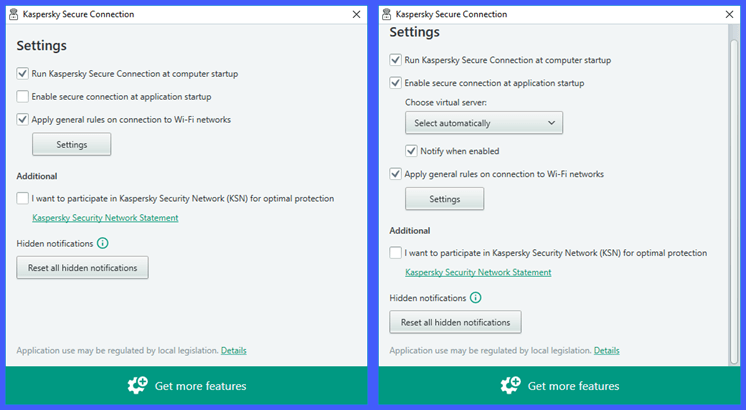Click the Additional heading in right window

point(410,231)
